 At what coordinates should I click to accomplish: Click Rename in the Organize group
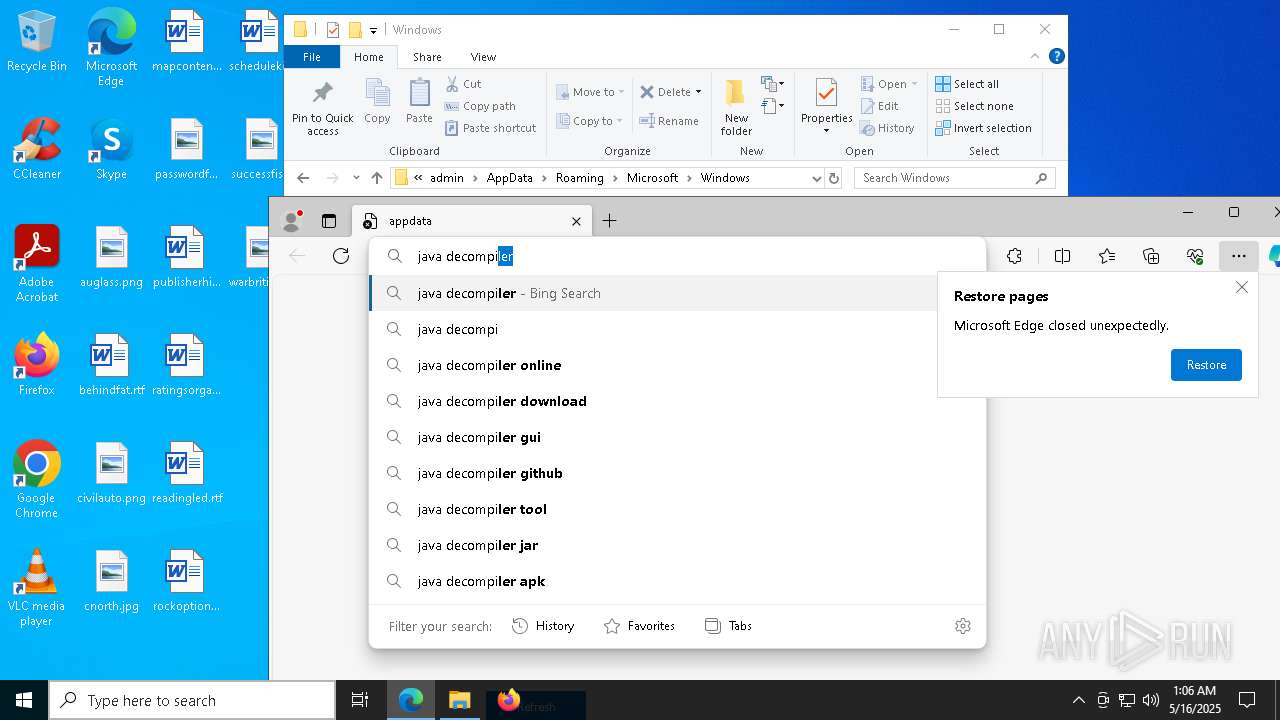click(669, 121)
